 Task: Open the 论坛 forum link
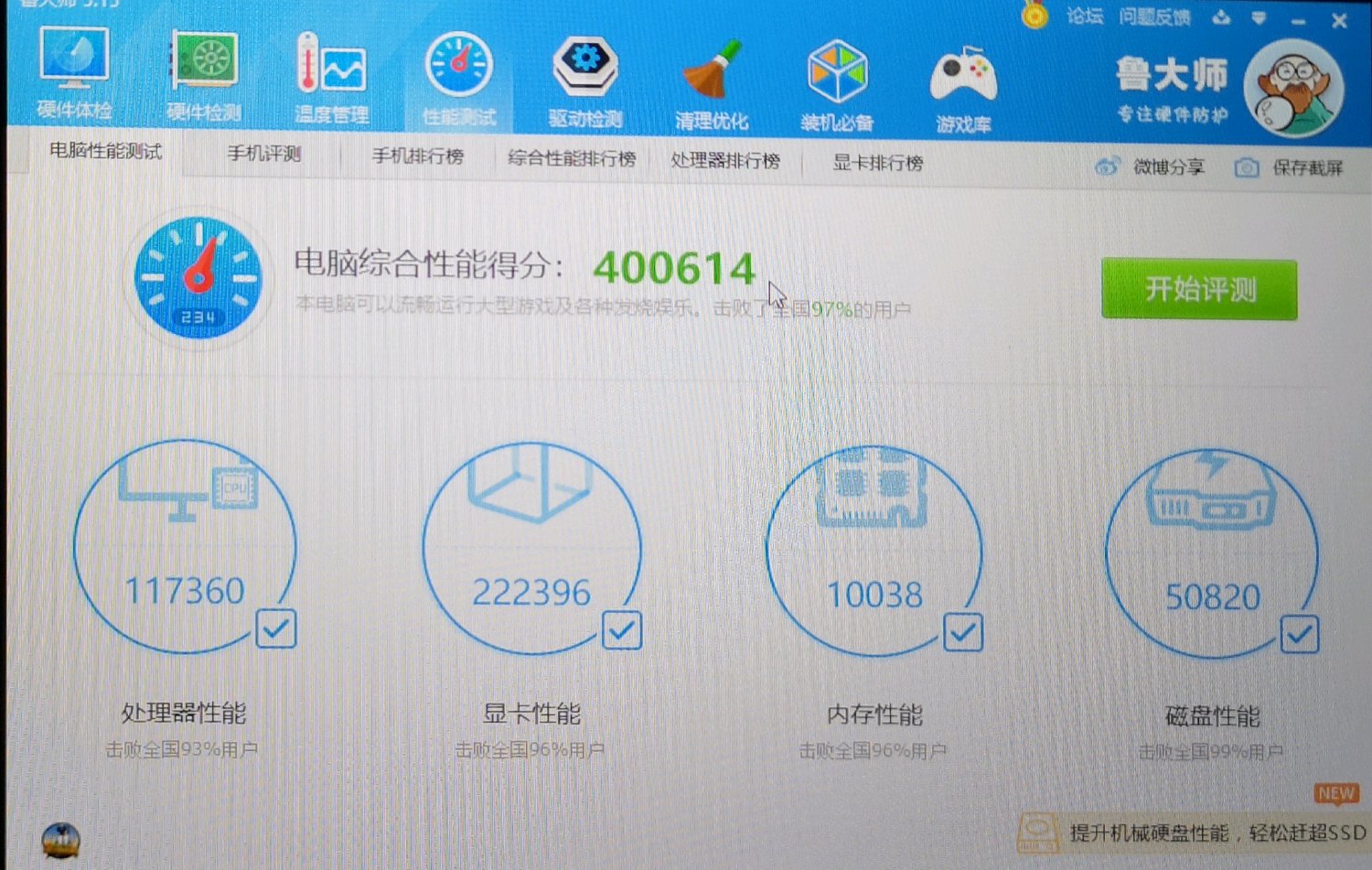pos(1085,16)
